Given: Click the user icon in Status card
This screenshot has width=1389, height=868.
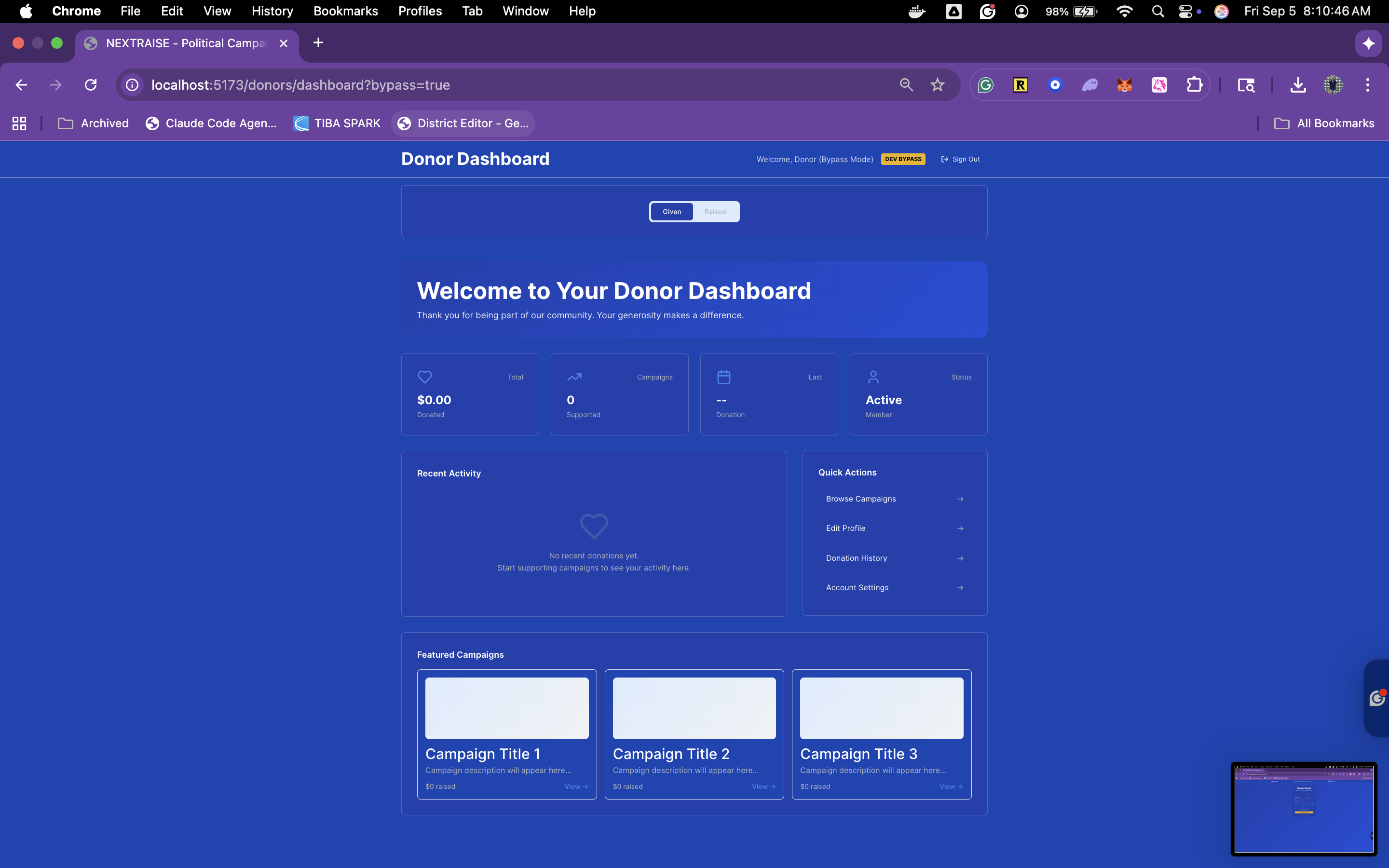Looking at the screenshot, I should [x=873, y=377].
